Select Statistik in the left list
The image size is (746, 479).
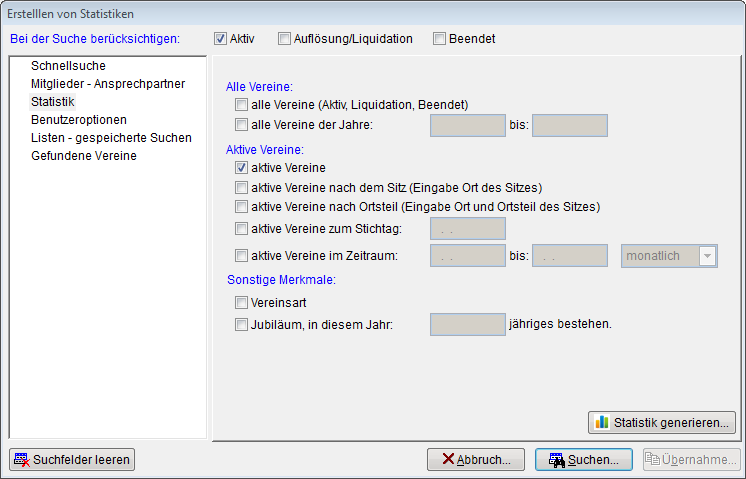coord(53,102)
